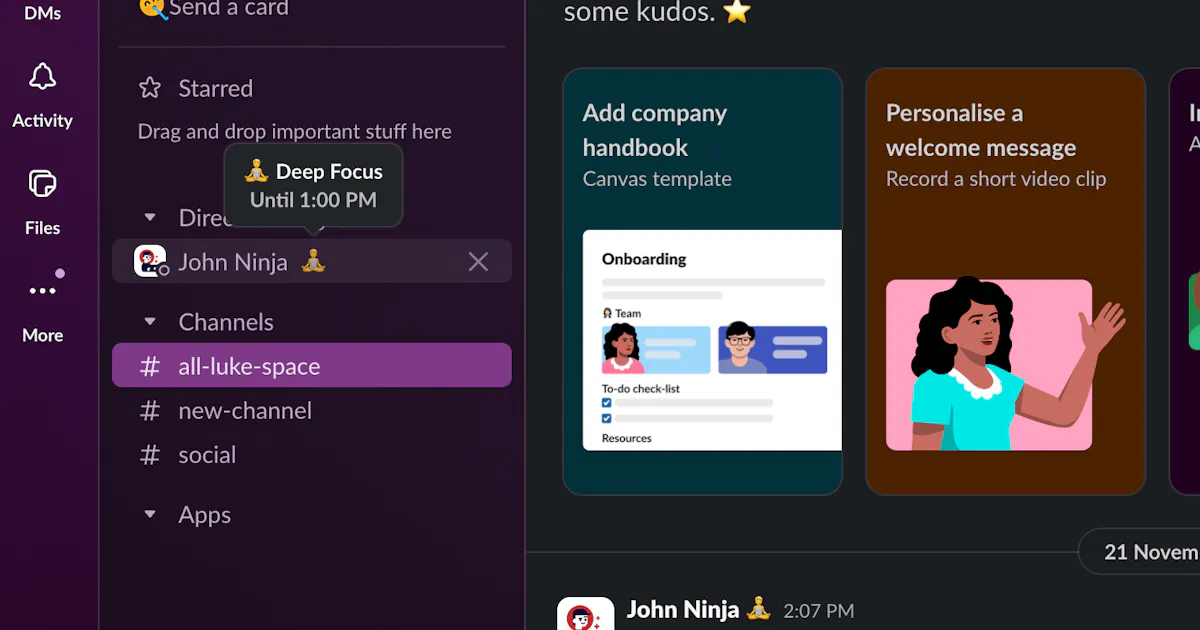Screen dimensions: 1200x630
Task: Expand the Apps section arrow
Action: tap(150, 515)
